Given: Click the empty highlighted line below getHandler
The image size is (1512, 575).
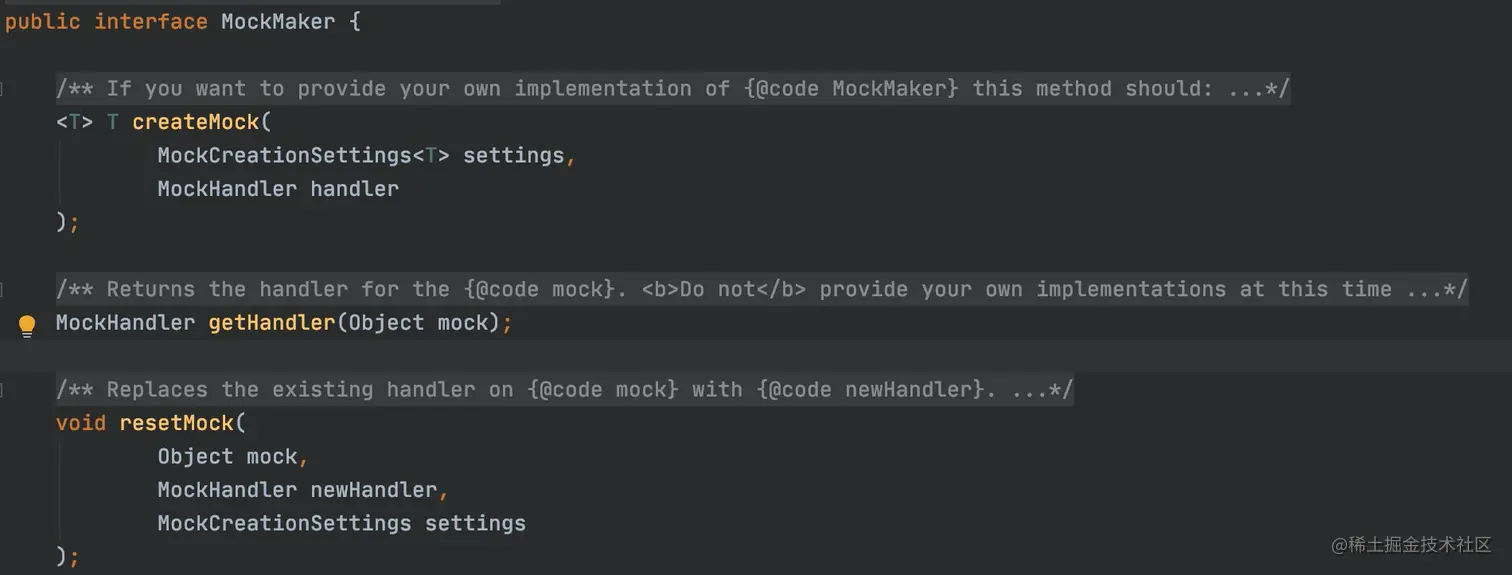Looking at the screenshot, I should point(756,356).
